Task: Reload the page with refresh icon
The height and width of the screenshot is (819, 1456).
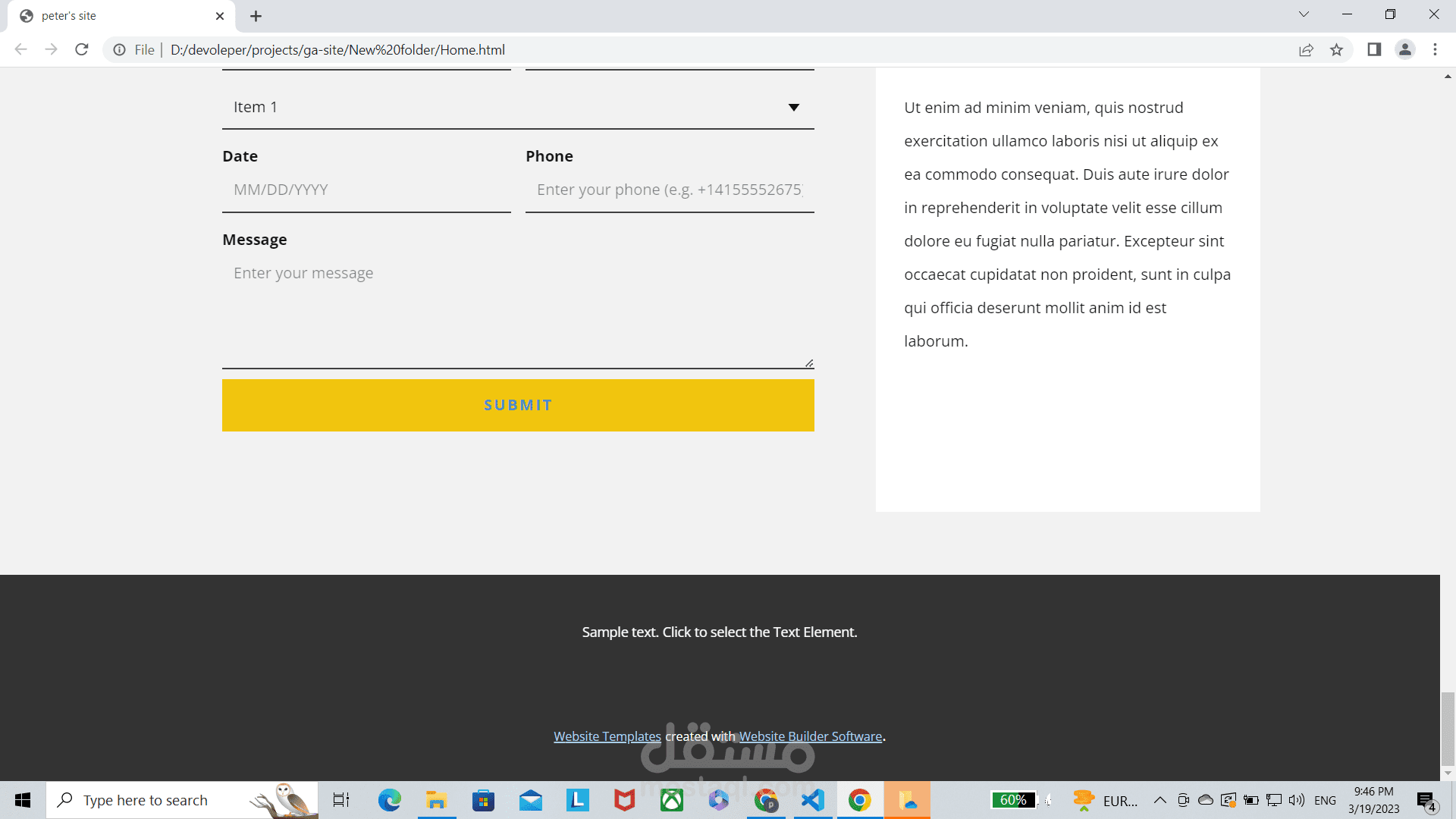Action: click(x=82, y=49)
